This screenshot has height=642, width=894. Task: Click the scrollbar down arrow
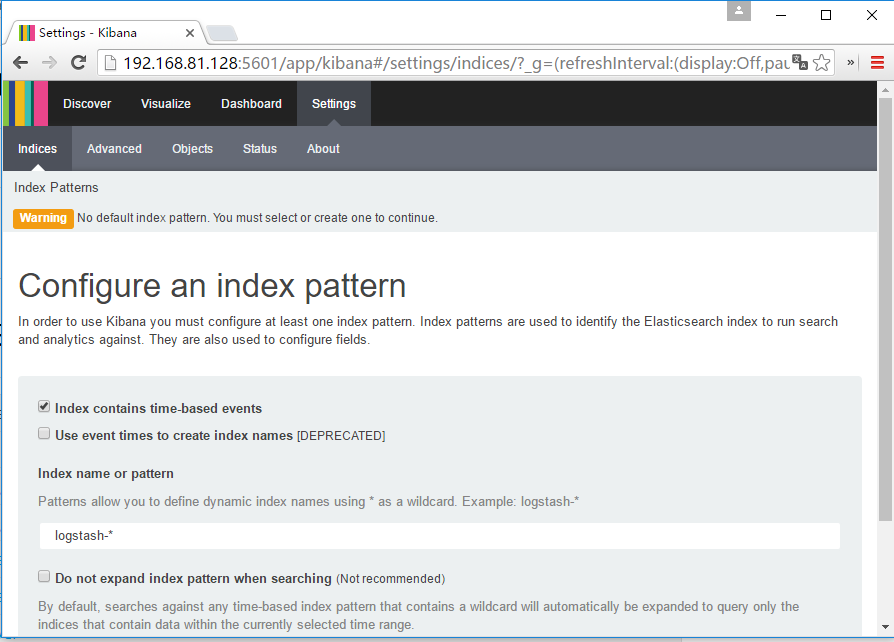pyautogui.click(x=885, y=627)
